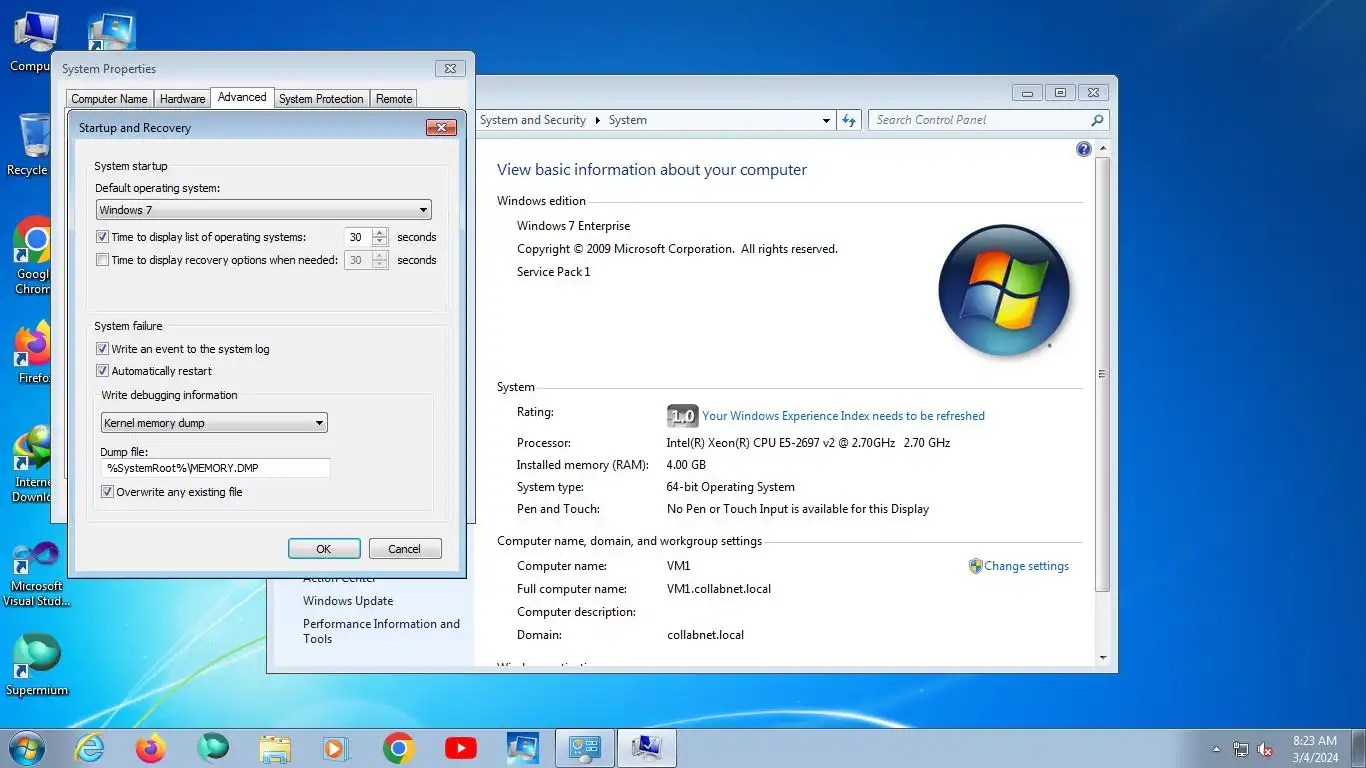
Task: Toggle Overwrite any existing file
Action: click(x=107, y=492)
